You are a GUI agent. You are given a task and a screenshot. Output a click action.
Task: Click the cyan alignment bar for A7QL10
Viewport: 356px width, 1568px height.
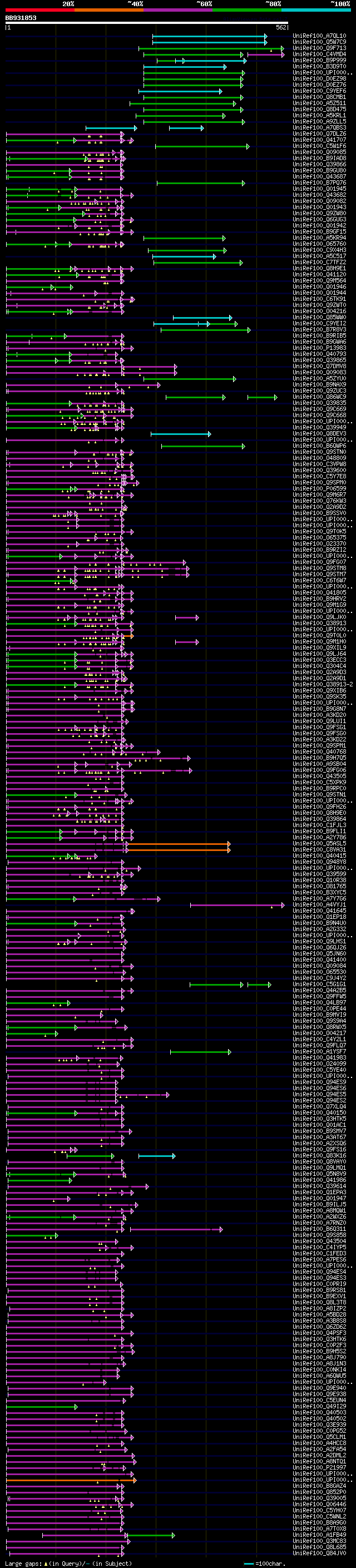click(x=209, y=37)
